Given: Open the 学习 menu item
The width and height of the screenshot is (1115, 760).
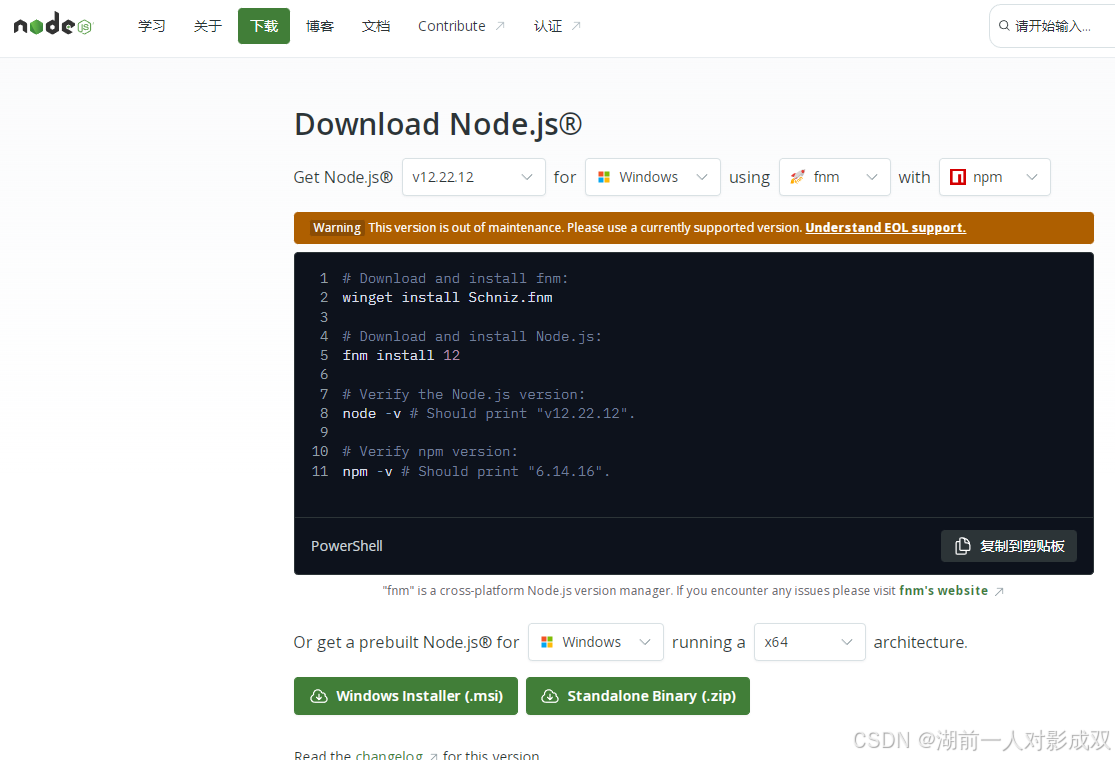Looking at the screenshot, I should (151, 26).
